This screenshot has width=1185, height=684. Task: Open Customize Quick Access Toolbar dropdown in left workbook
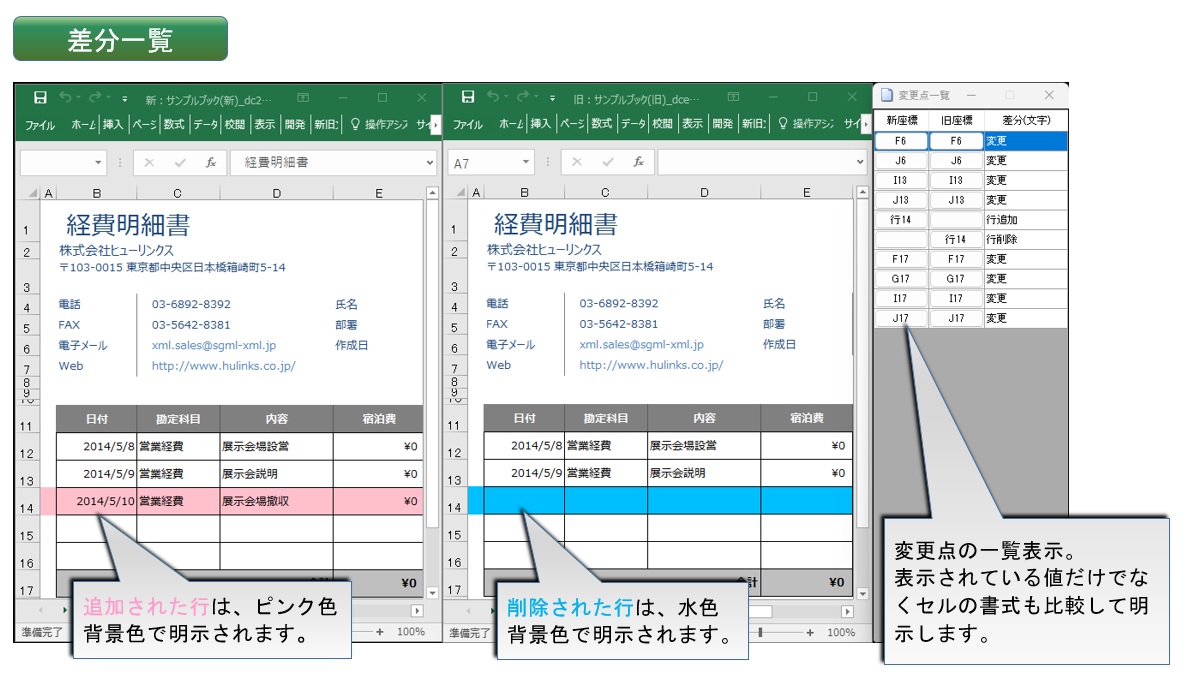(x=125, y=99)
